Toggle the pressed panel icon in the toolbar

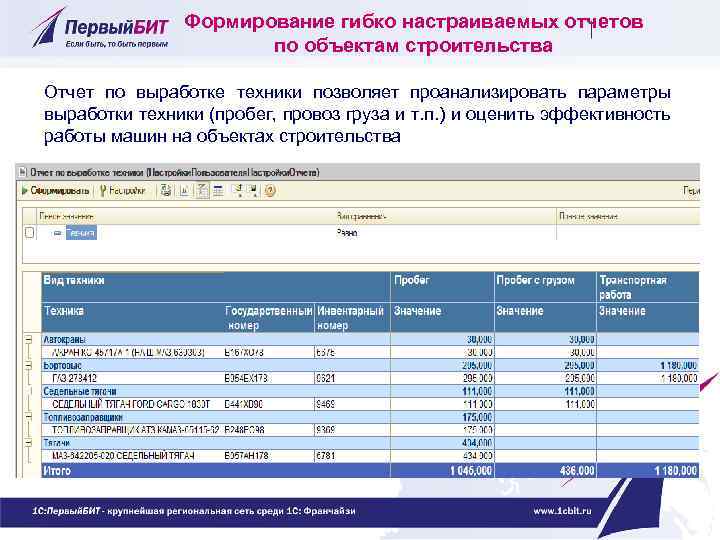tap(202, 191)
